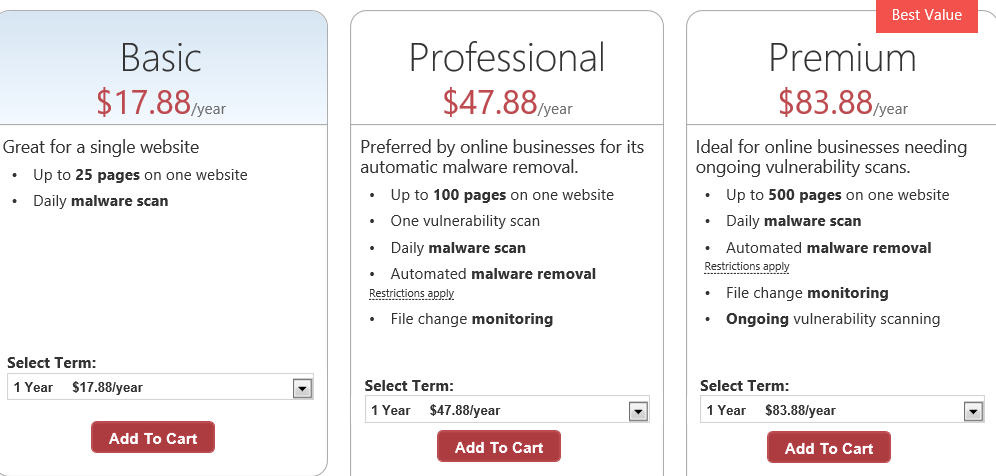Image resolution: width=996 pixels, height=476 pixels.
Task: Click Restrictions apply under Premium plan
Action: click(x=747, y=266)
